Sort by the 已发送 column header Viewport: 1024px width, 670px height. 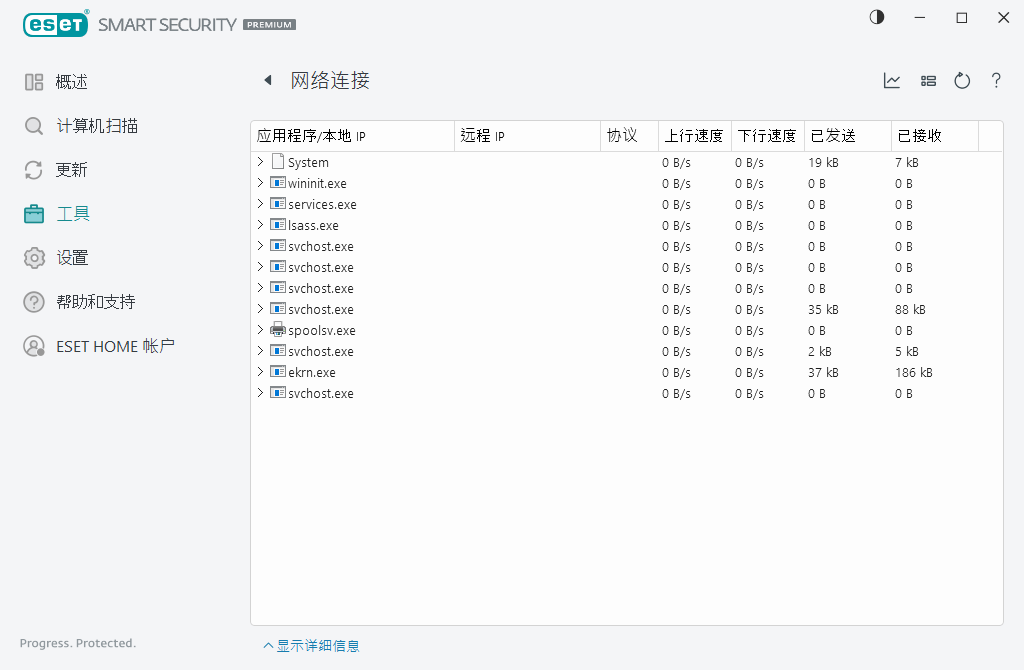845,135
